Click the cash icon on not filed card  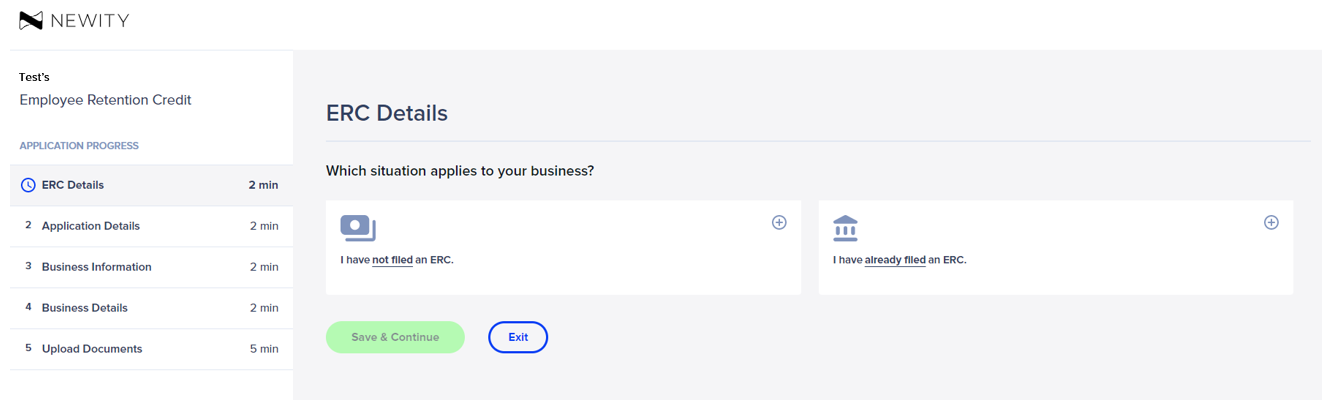pos(358,228)
